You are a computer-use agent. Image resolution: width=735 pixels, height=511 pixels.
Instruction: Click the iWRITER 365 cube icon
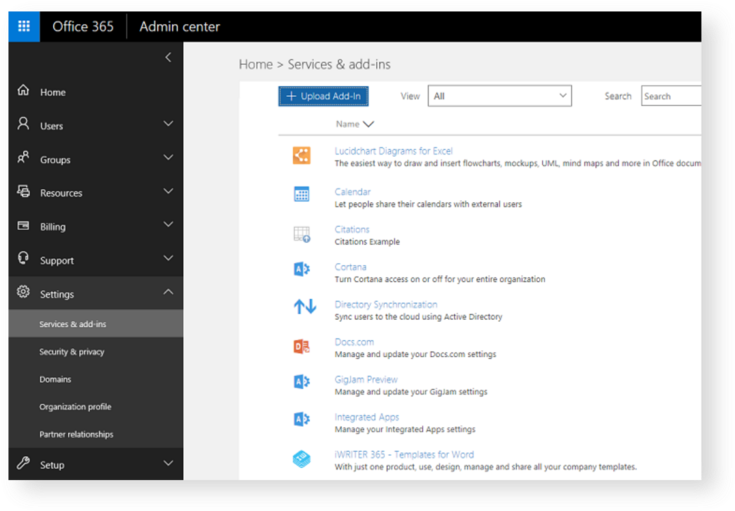pyautogui.click(x=301, y=459)
